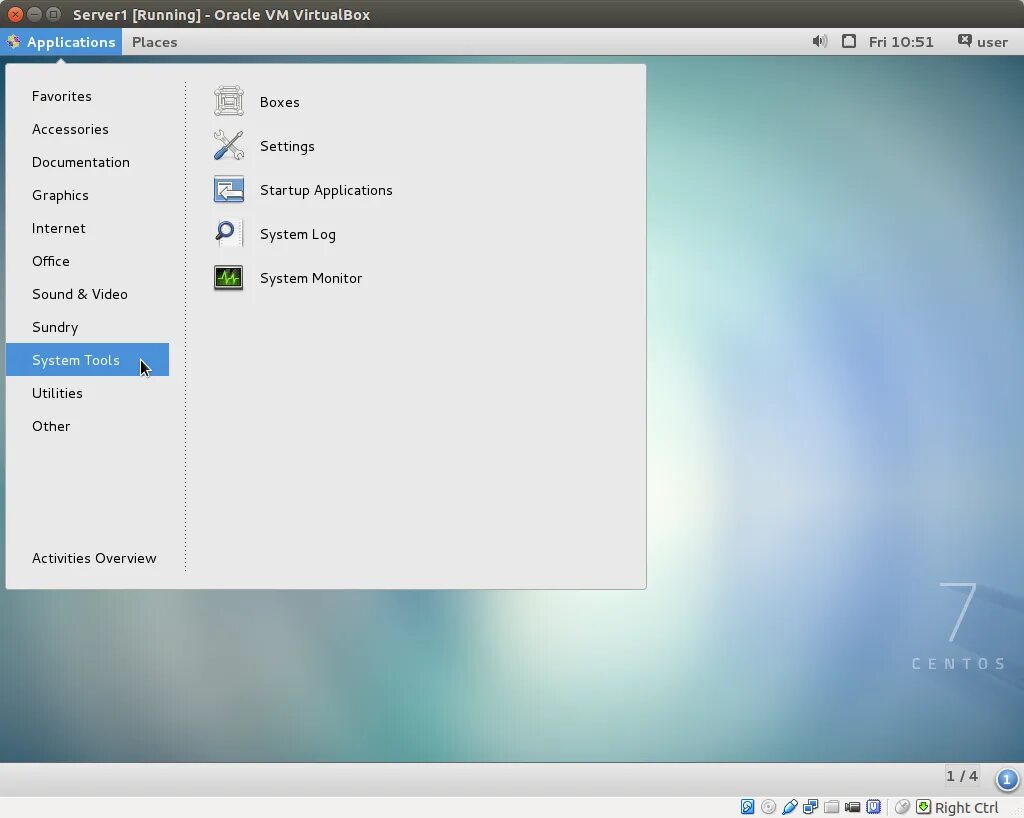Open System Log magnifier icon

point(229,234)
